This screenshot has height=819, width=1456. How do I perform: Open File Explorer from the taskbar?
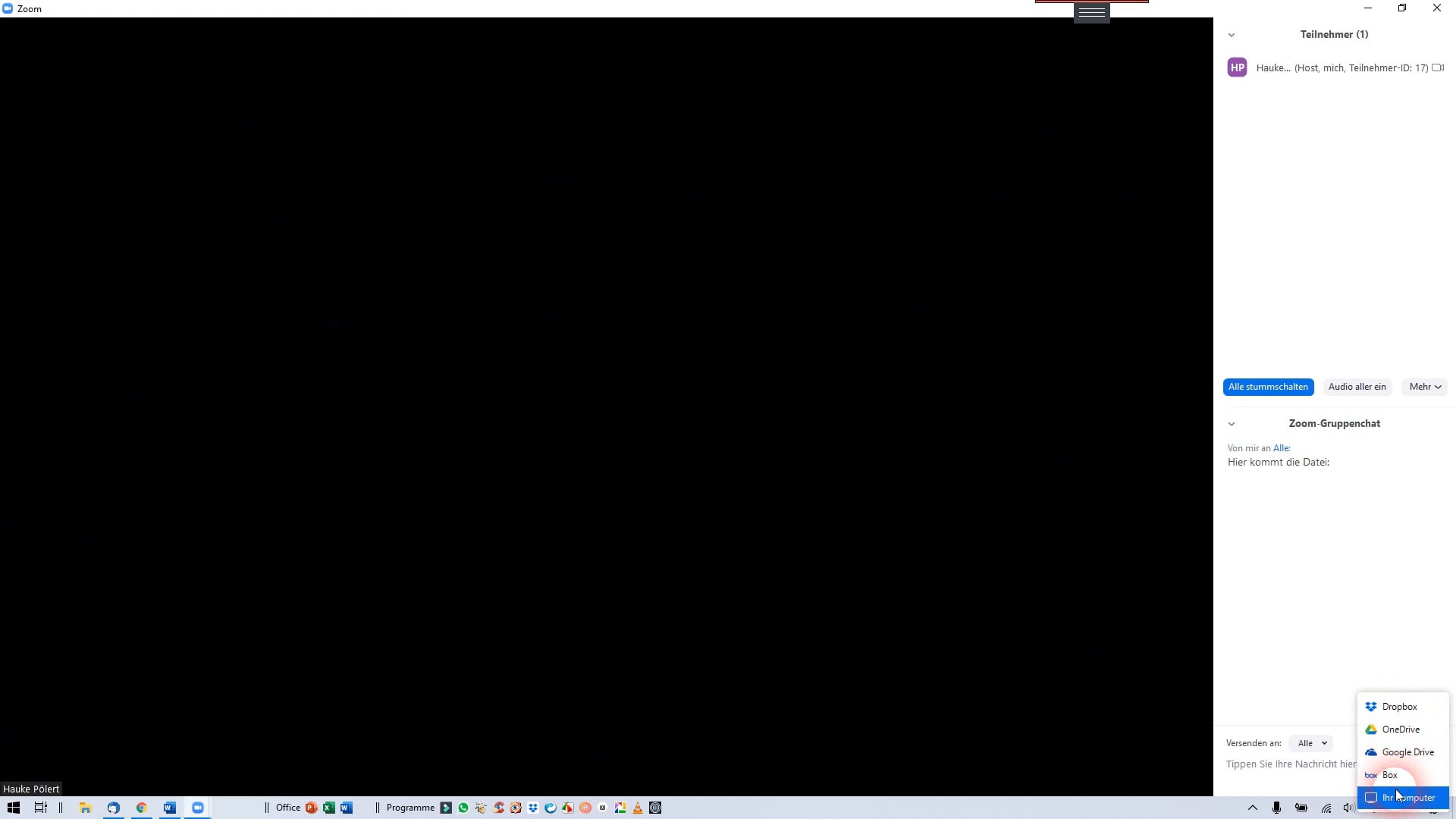[85, 808]
